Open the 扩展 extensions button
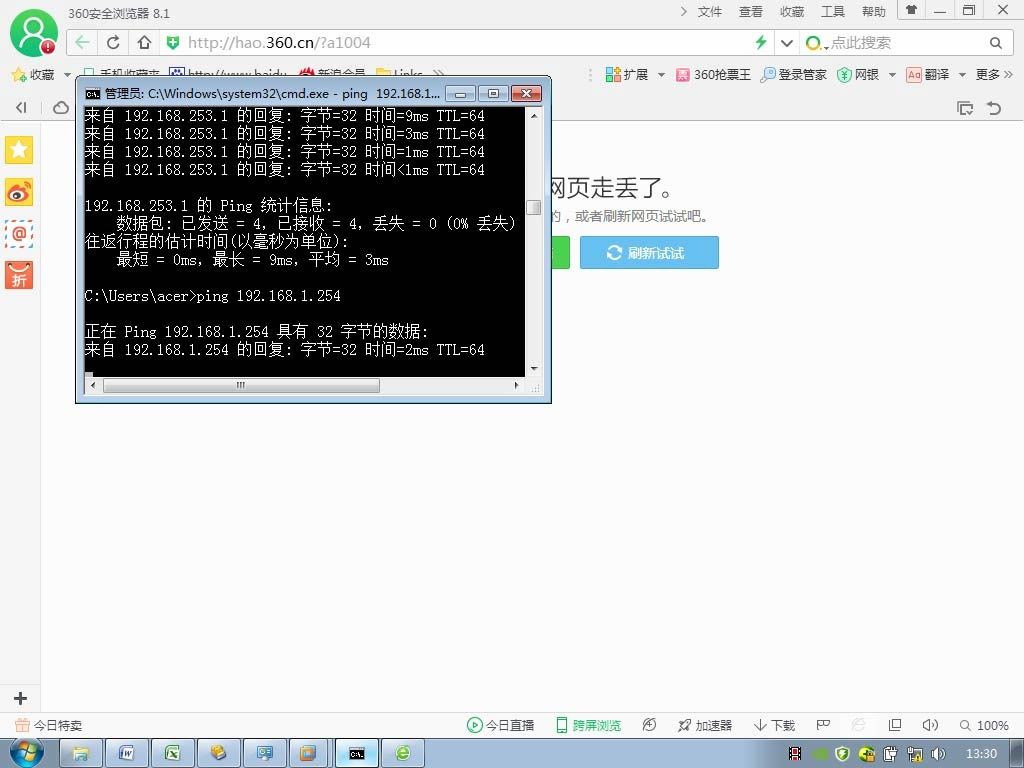The height and width of the screenshot is (768, 1024). 627,74
